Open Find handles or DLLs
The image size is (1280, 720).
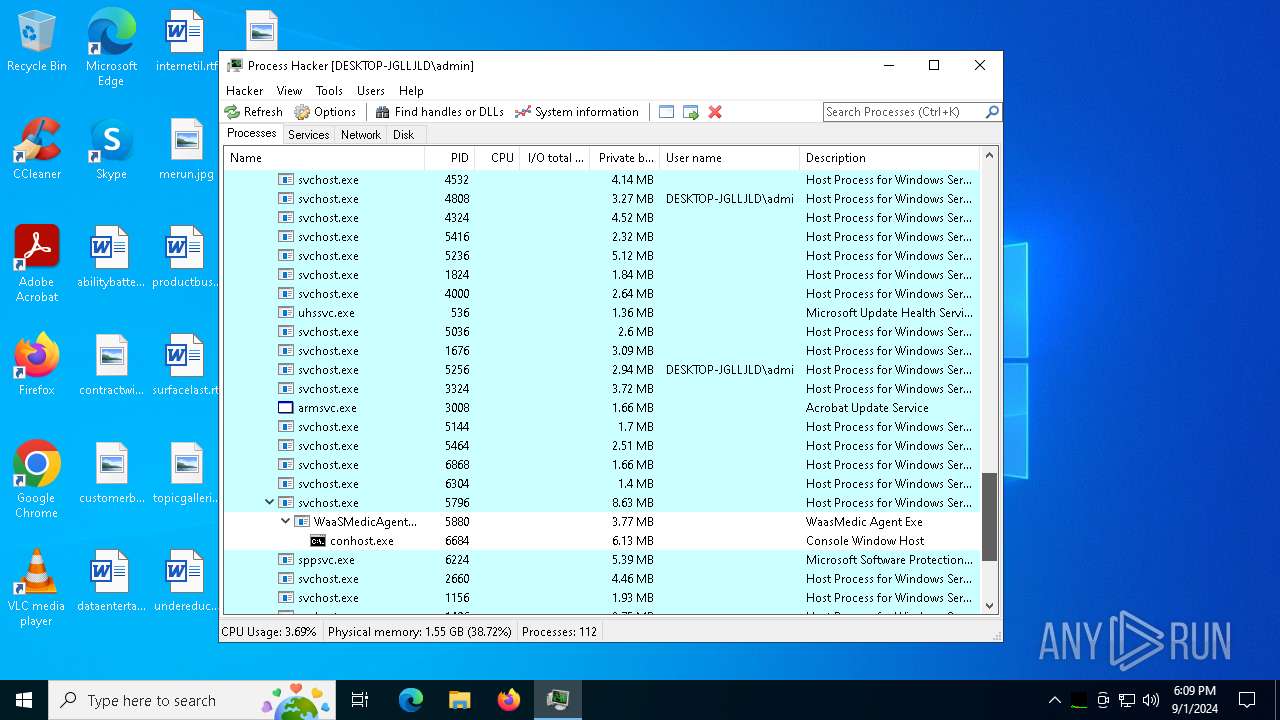(439, 112)
